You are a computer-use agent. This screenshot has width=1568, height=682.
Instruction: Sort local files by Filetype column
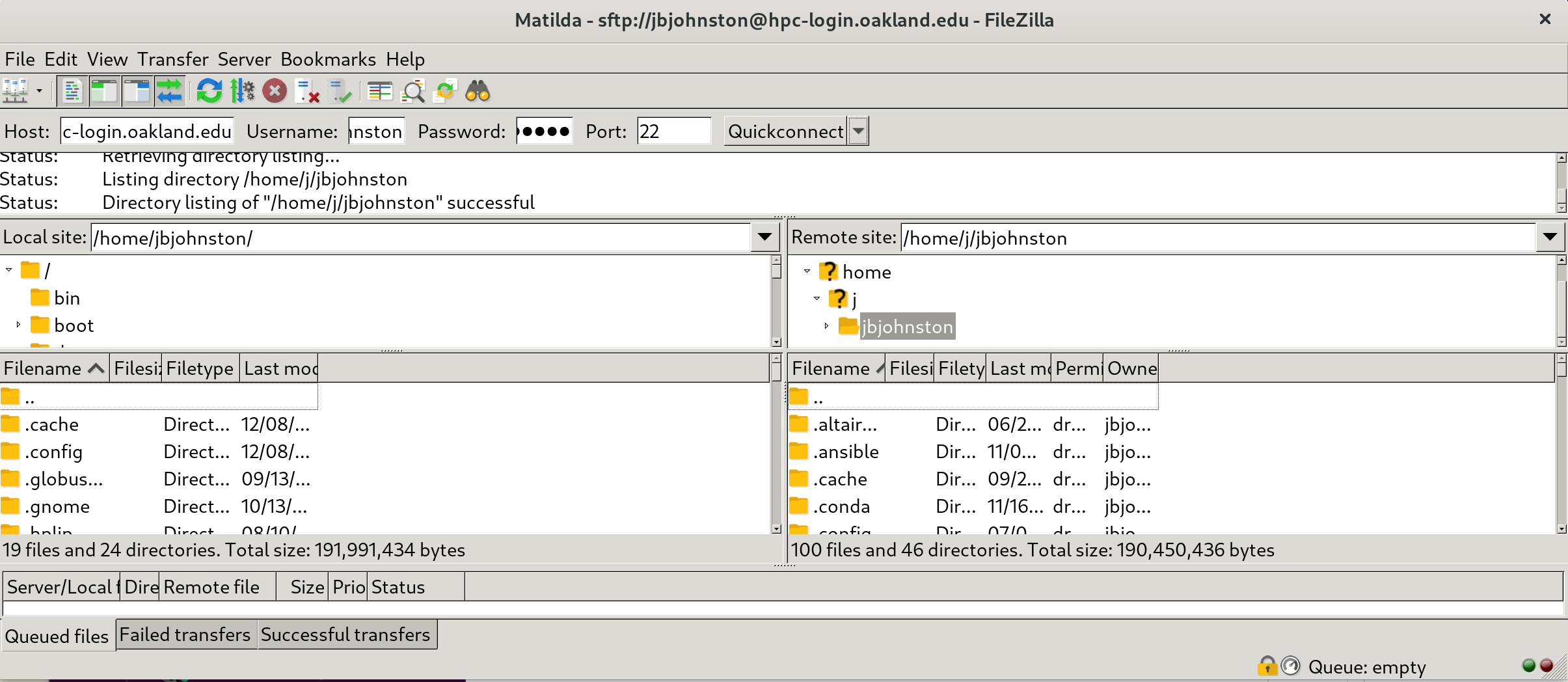(x=200, y=368)
